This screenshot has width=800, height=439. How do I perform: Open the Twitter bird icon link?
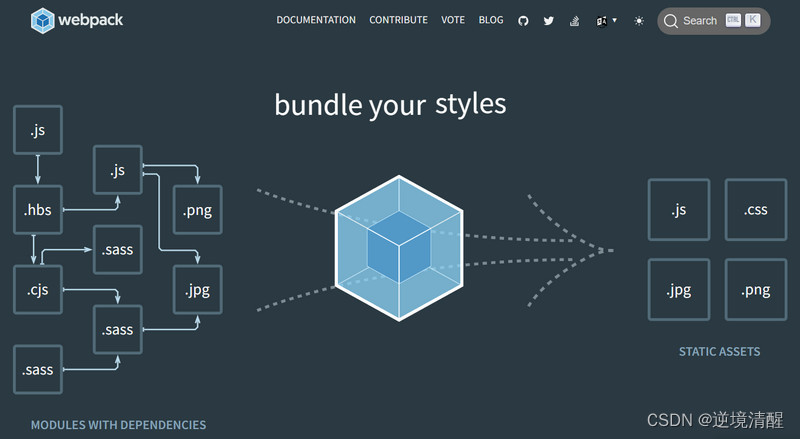[x=548, y=21]
